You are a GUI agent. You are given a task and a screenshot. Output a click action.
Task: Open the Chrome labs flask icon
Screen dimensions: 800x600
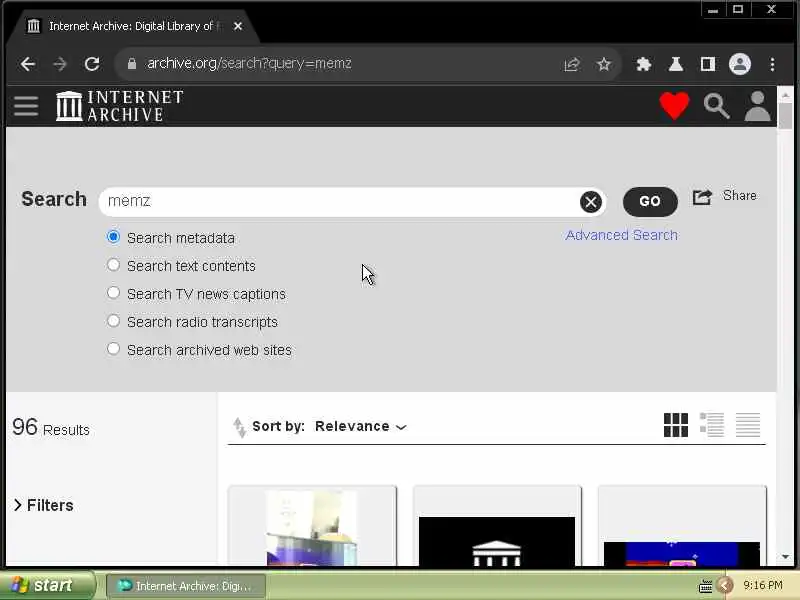pos(676,64)
